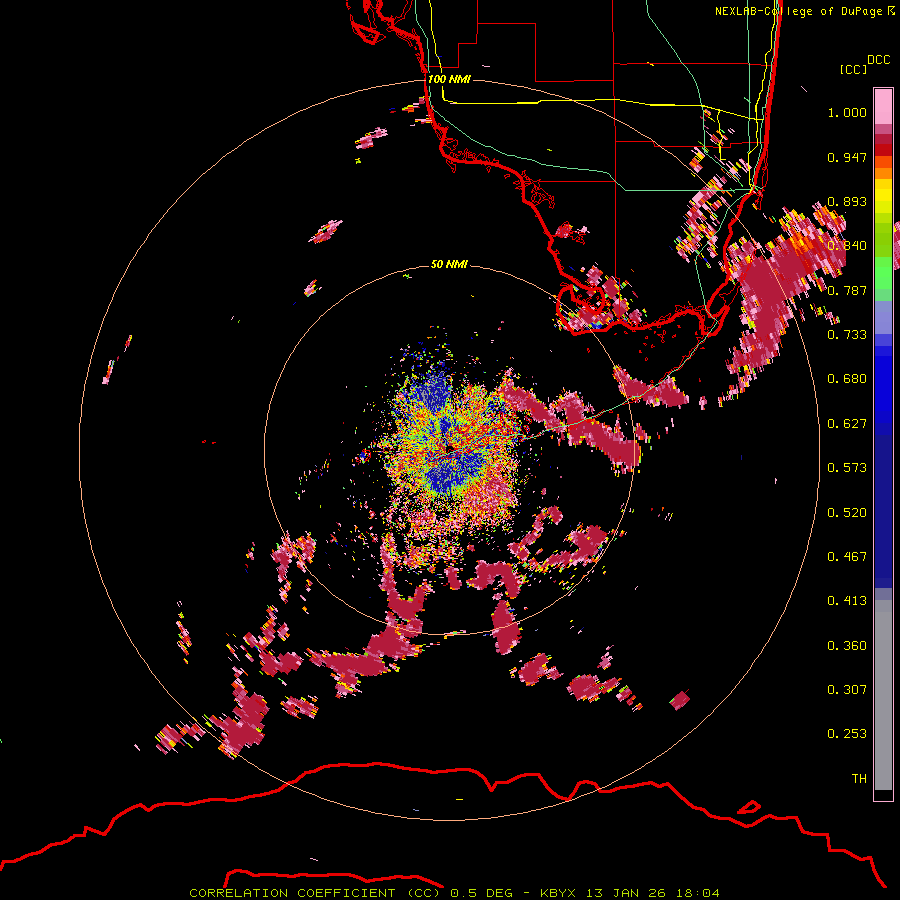Pick the light pink swatch atop the color bar
The height and width of the screenshot is (900, 900).
pyautogui.click(x=883, y=107)
